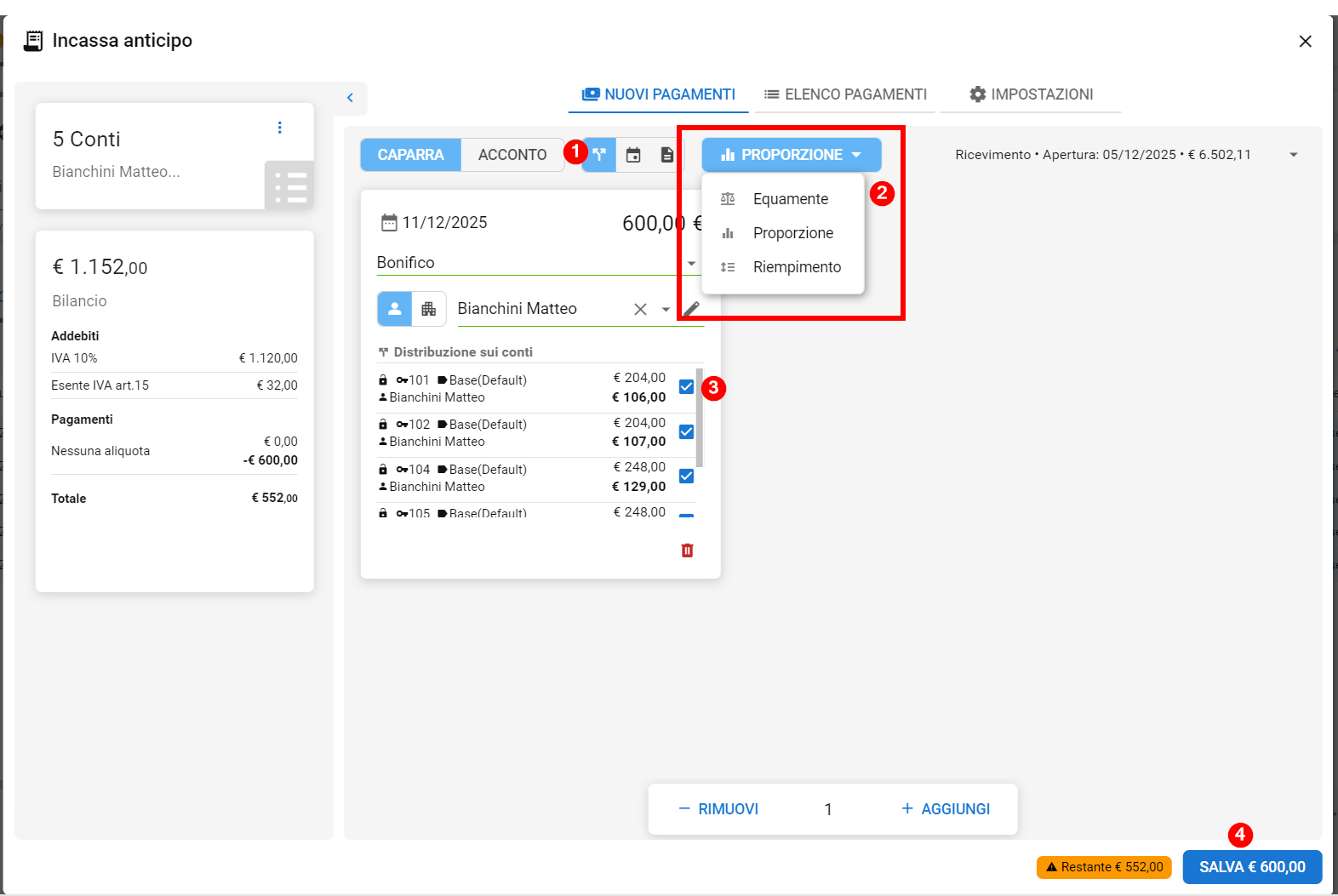Choose Equamente from distribution menu
This screenshot has height=896, width=1338.
(790, 199)
